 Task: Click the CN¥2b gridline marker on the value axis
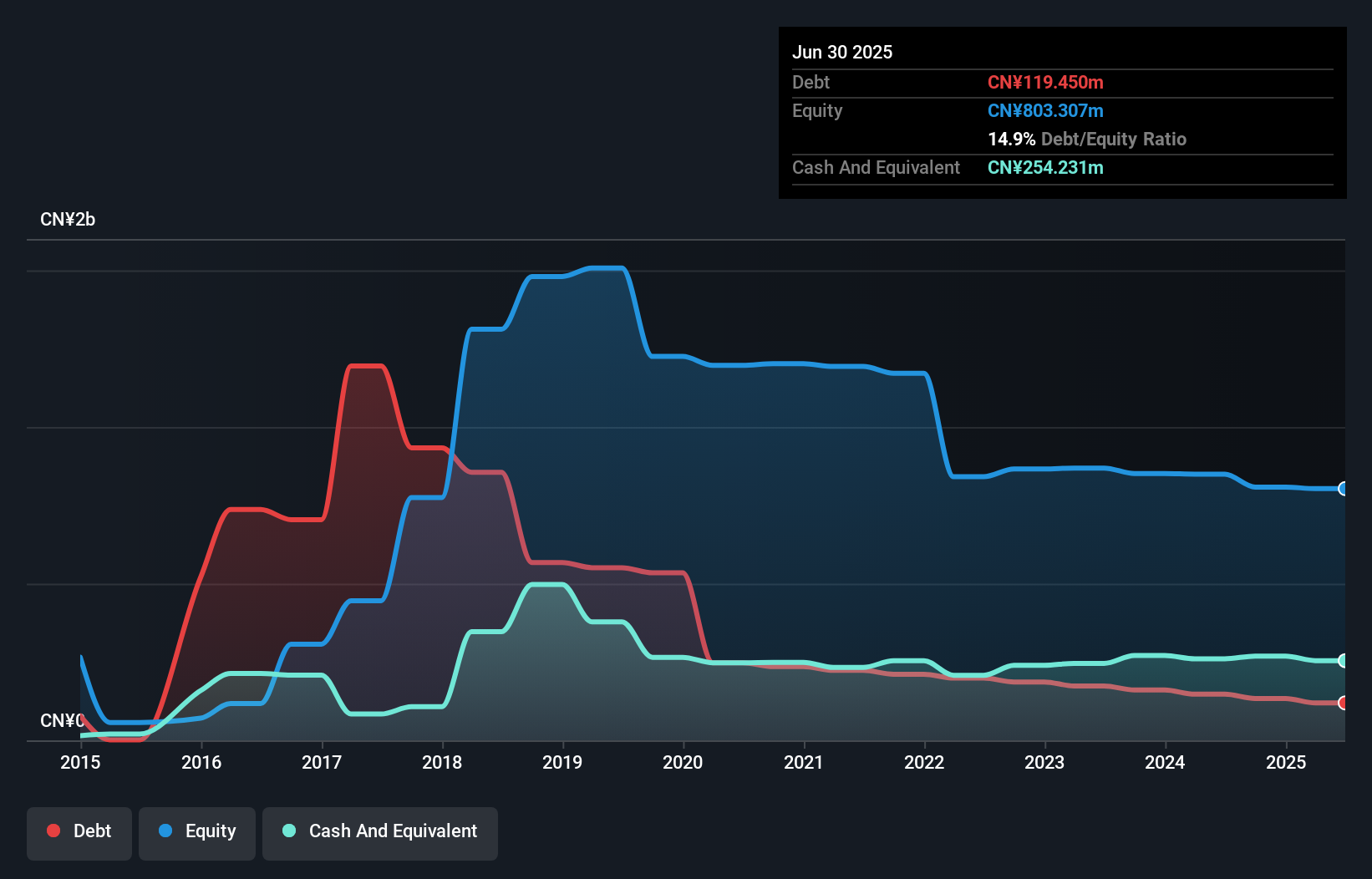coord(69,219)
